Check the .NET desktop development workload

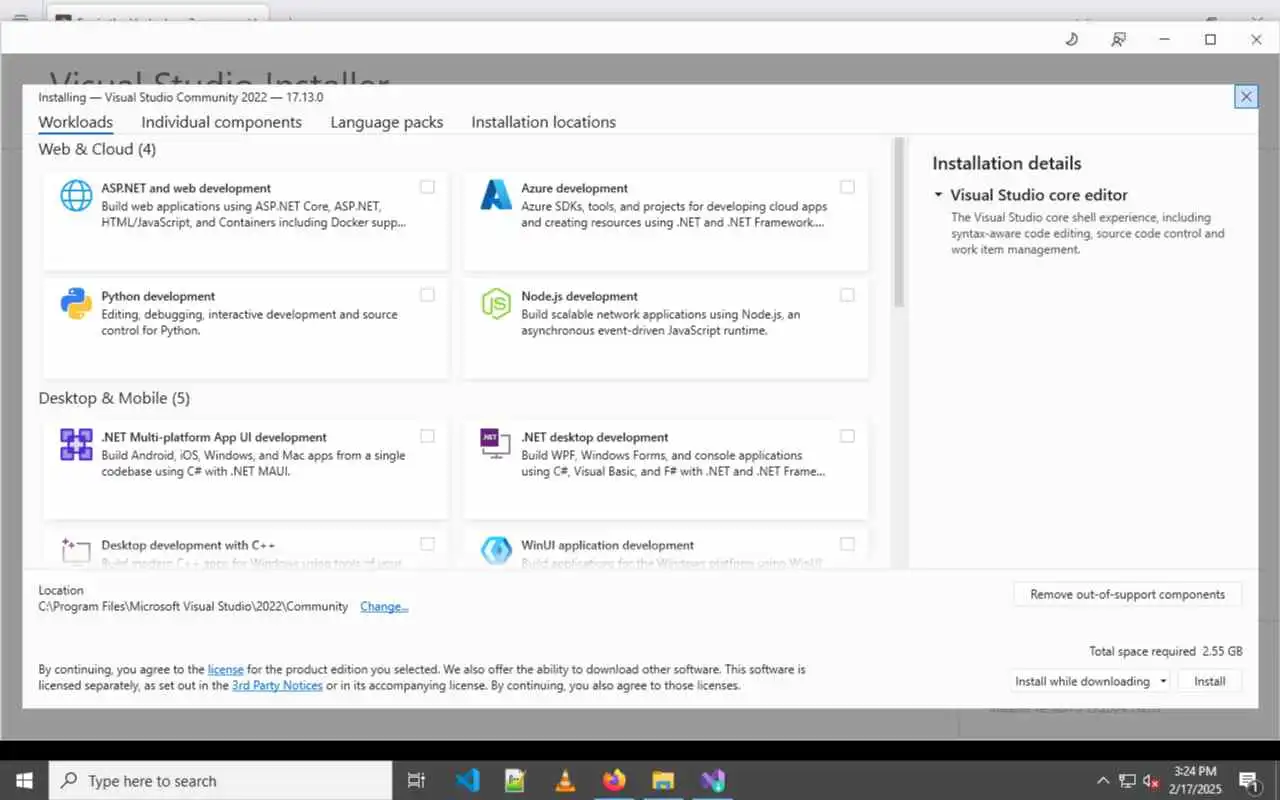click(x=848, y=436)
